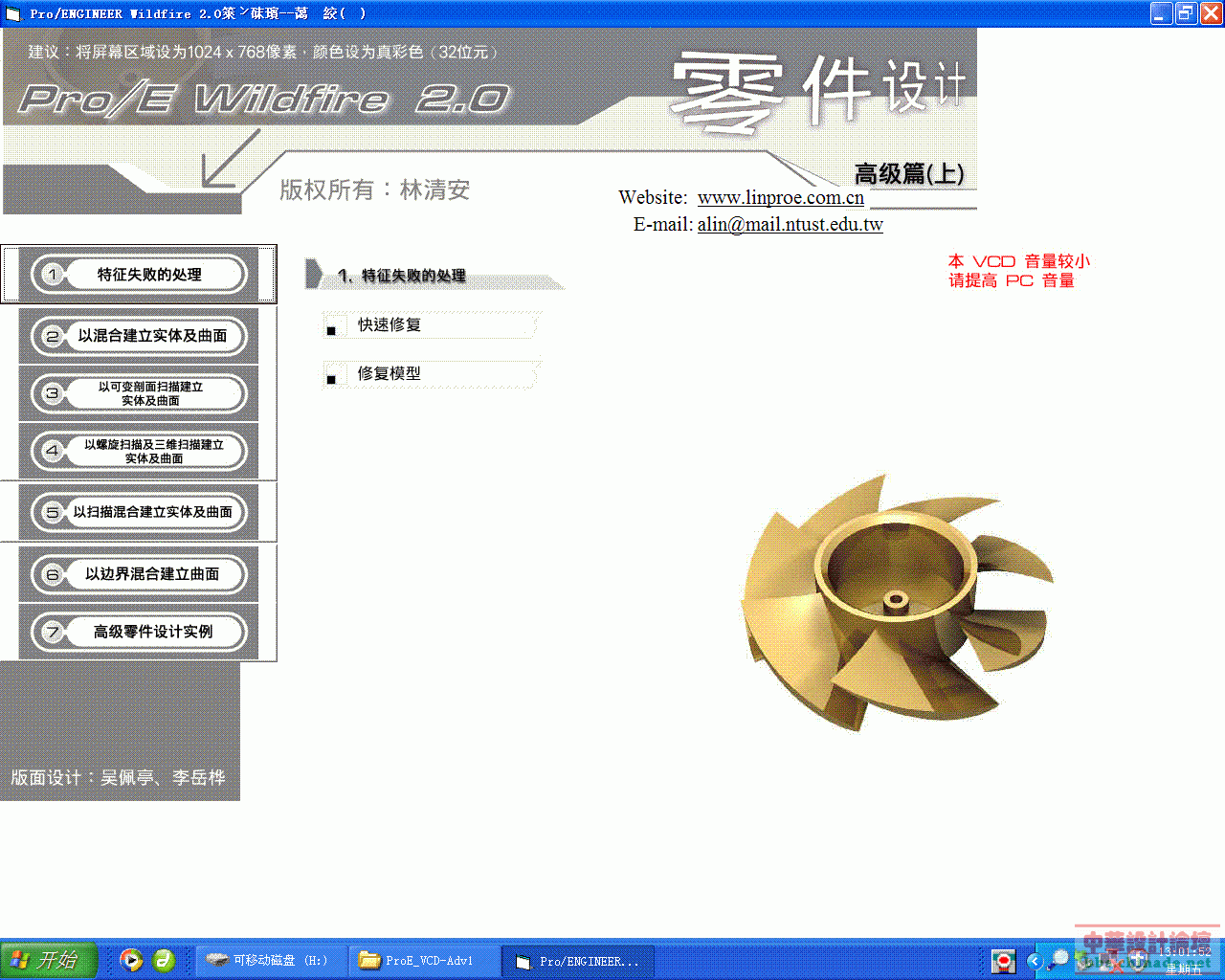The width and height of the screenshot is (1225, 980).
Task: Open chapter 2 以混合建立实体及曲面
Action: pyautogui.click(x=139, y=336)
